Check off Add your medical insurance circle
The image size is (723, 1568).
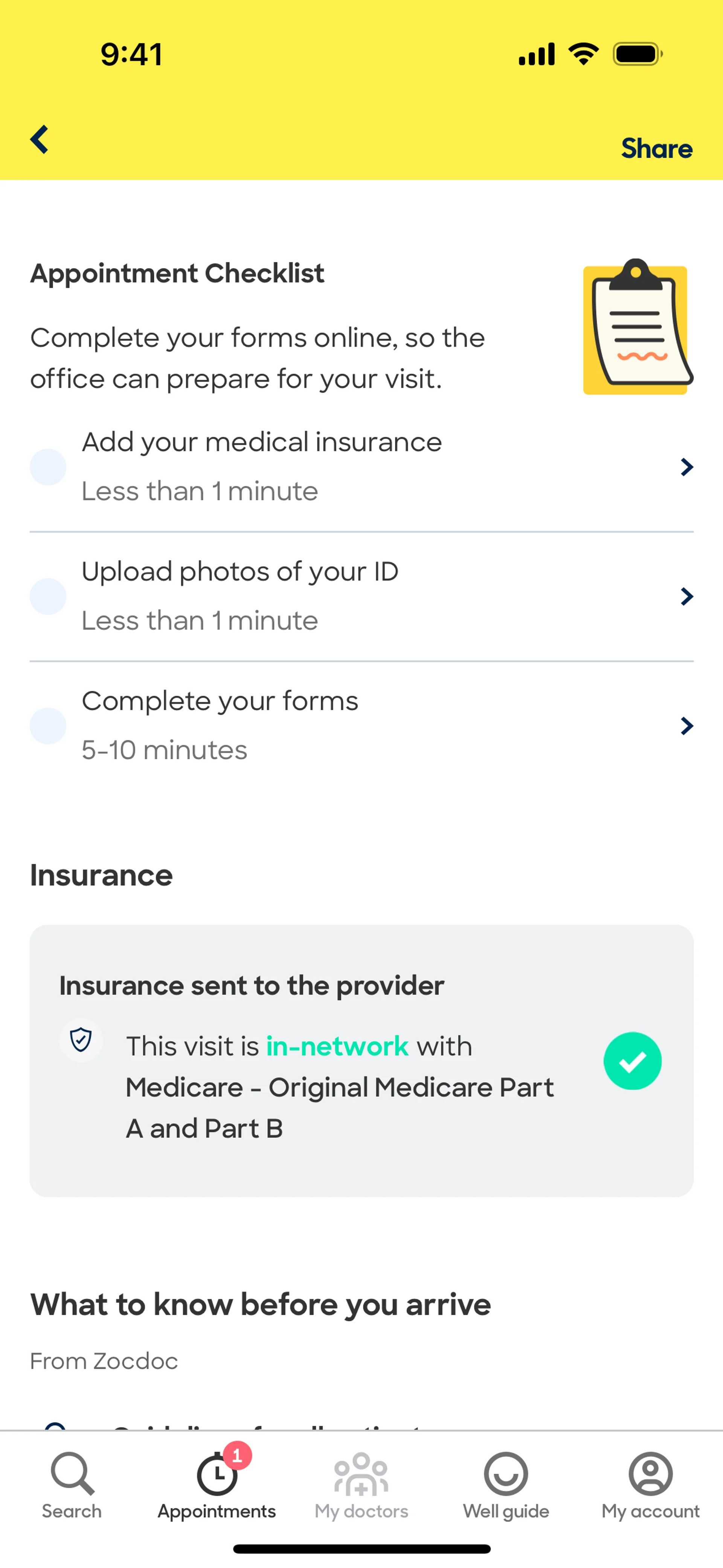(48, 467)
